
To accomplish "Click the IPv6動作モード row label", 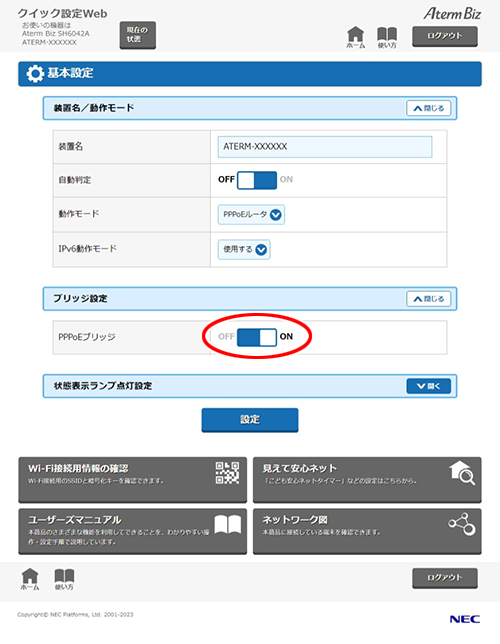I will (x=88, y=249).
